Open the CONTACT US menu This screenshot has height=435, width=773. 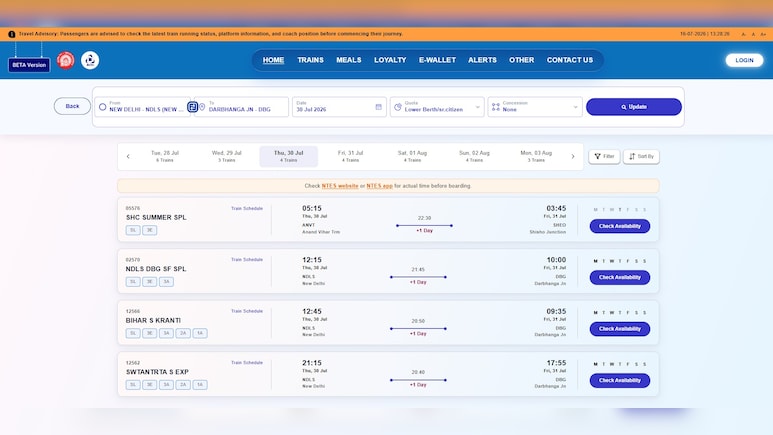click(x=570, y=60)
